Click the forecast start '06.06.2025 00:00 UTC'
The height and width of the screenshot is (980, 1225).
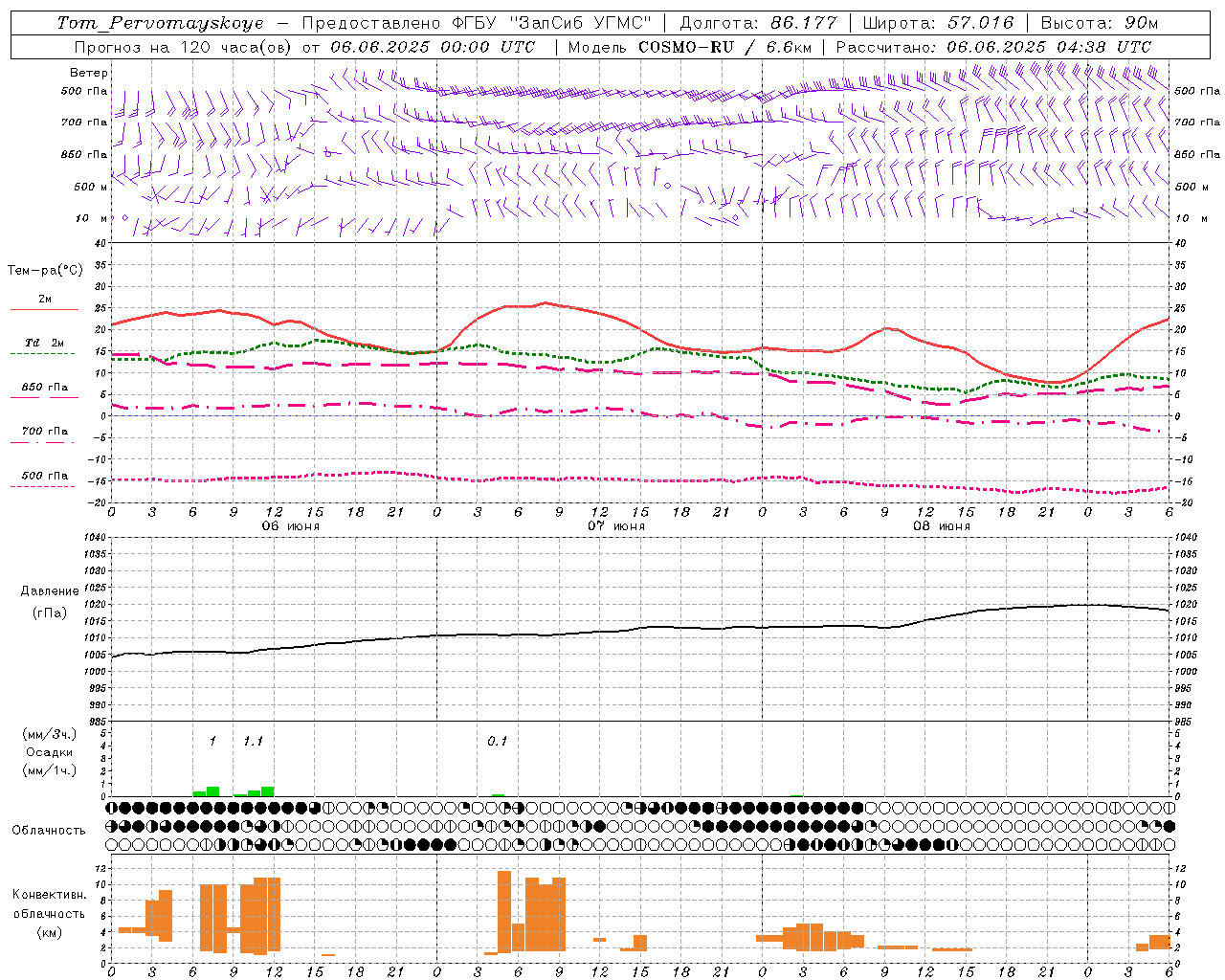point(433,46)
